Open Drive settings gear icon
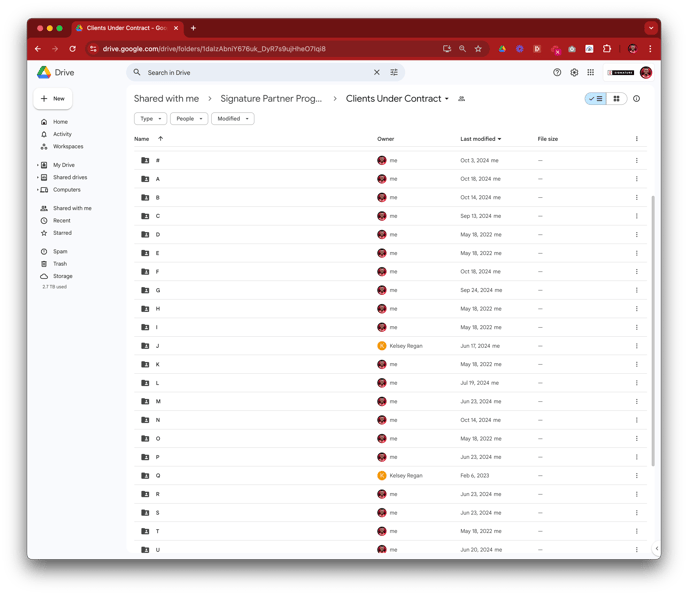 [x=574, y=73]
